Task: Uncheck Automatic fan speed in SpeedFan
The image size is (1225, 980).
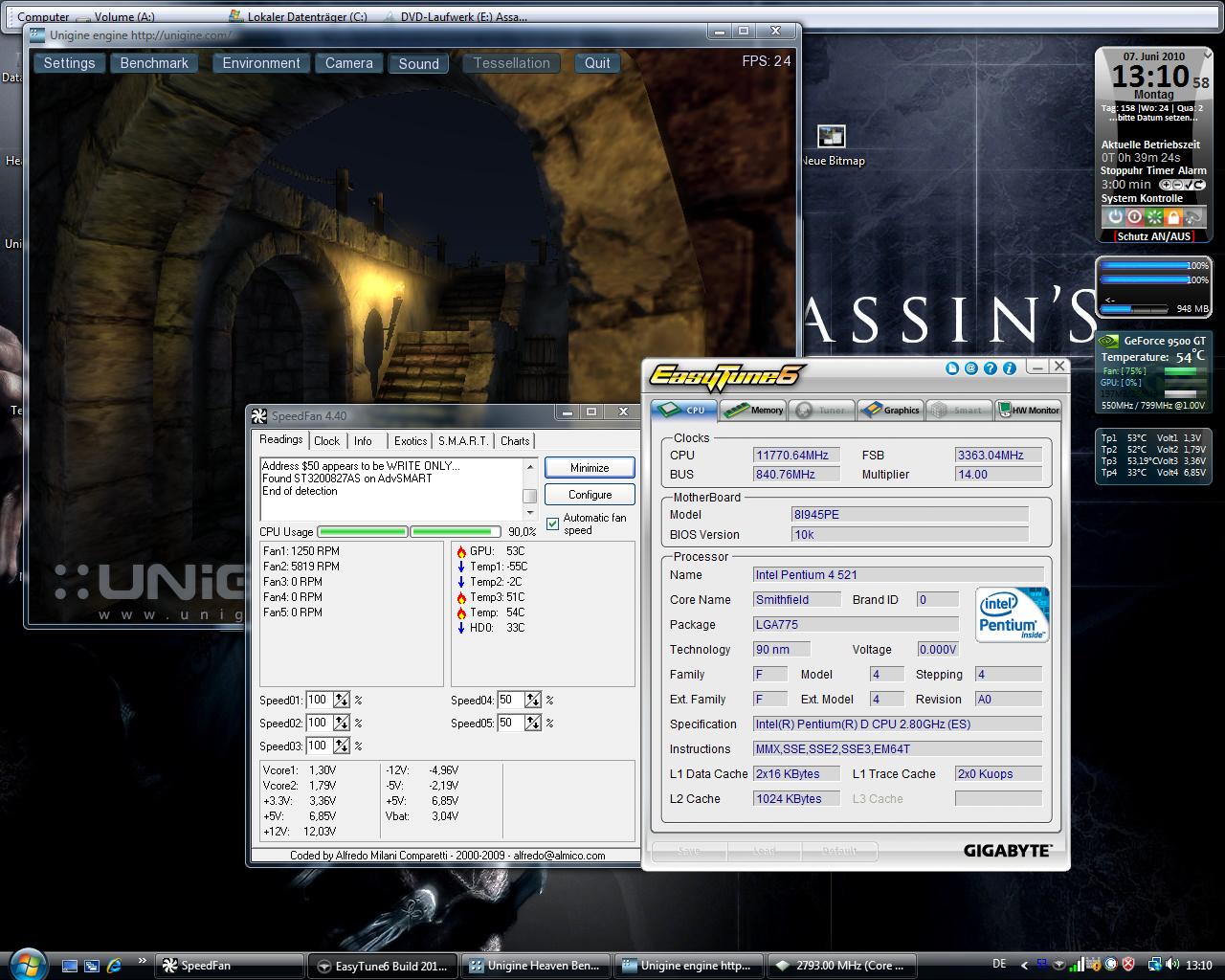Action: coord(552,523)
